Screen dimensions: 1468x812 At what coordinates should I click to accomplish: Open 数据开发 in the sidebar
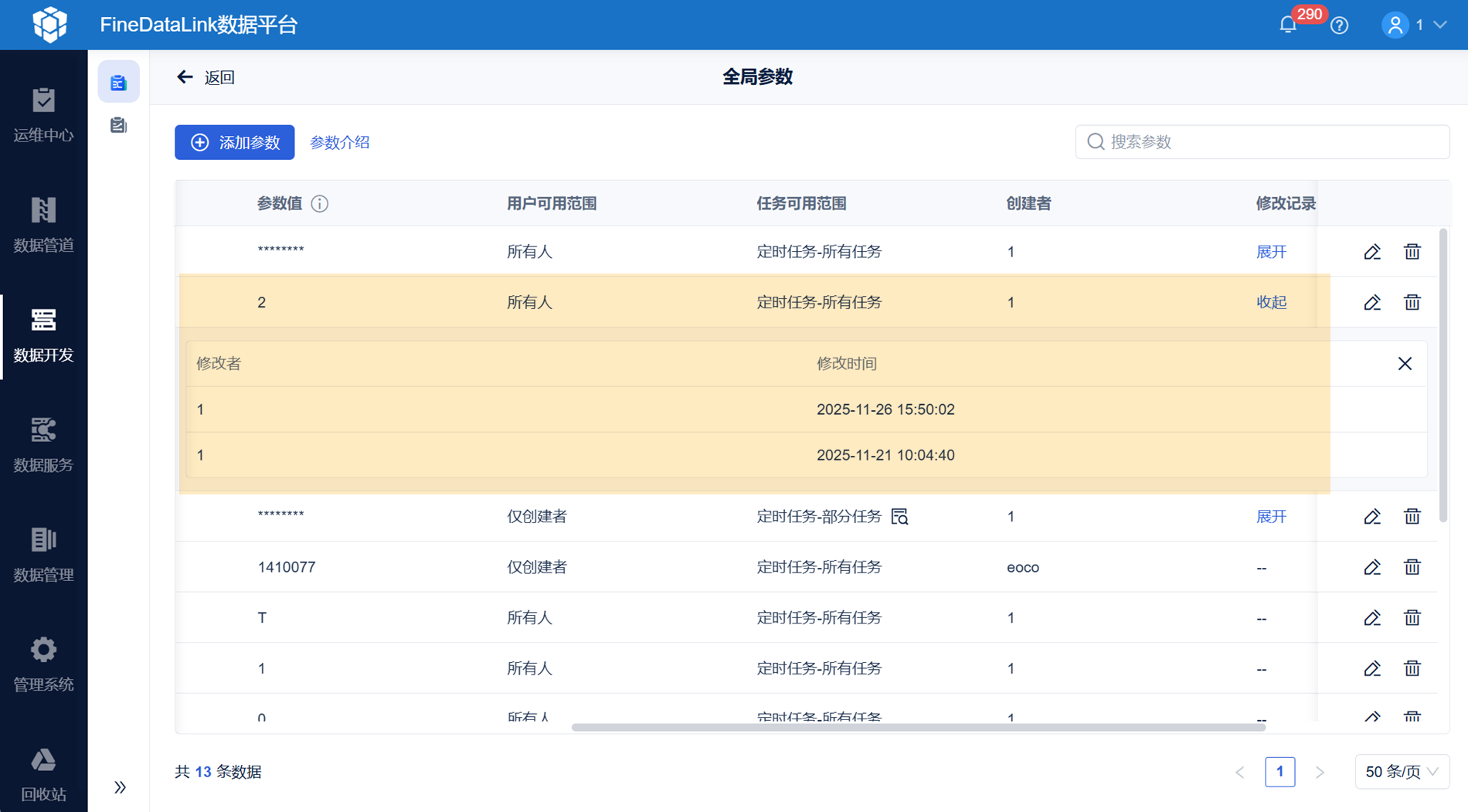43,336
